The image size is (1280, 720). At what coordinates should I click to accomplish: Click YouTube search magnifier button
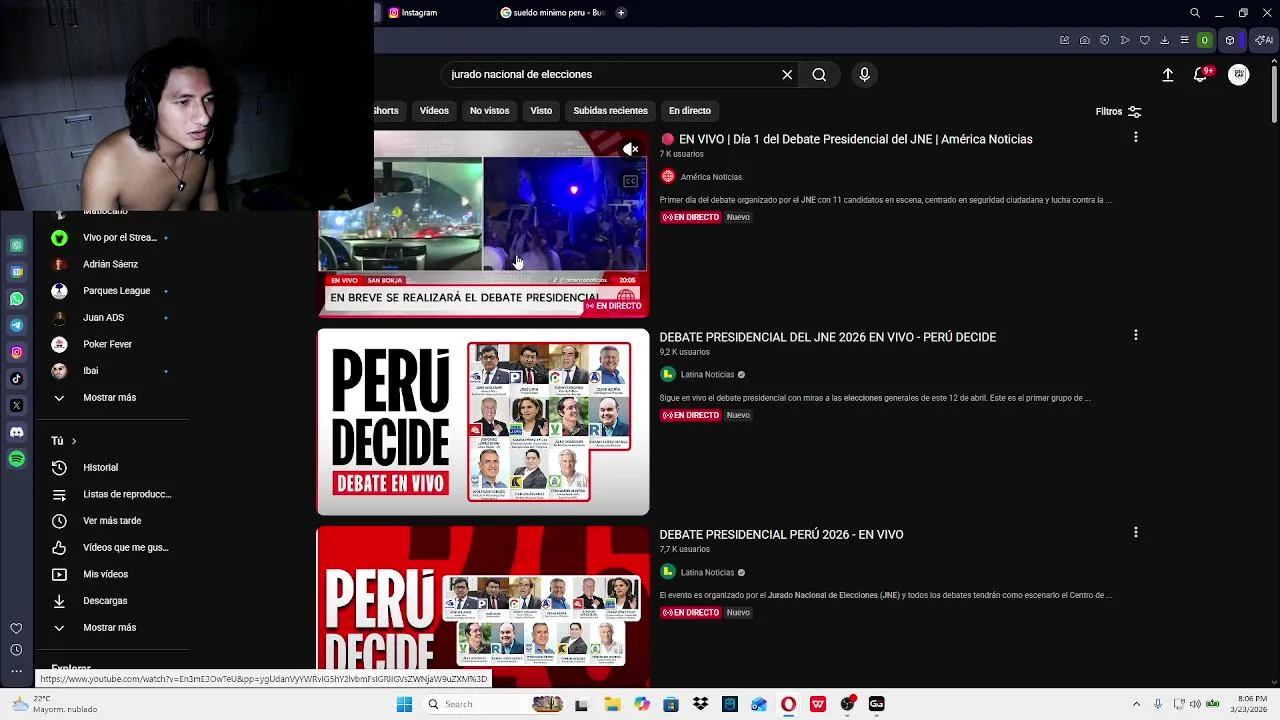click(x=819, y=74)
